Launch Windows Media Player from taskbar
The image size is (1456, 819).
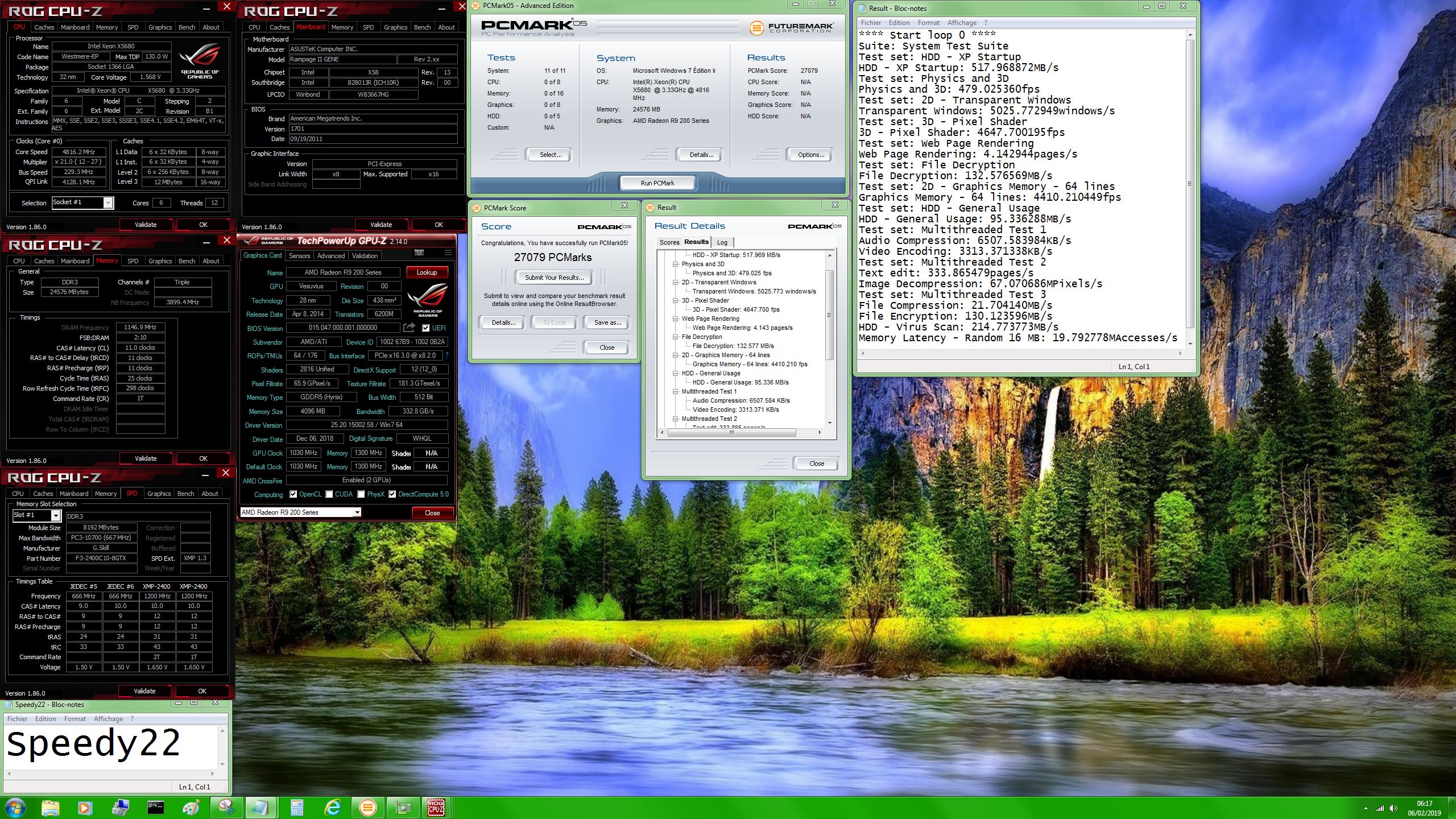coord(85,807)
